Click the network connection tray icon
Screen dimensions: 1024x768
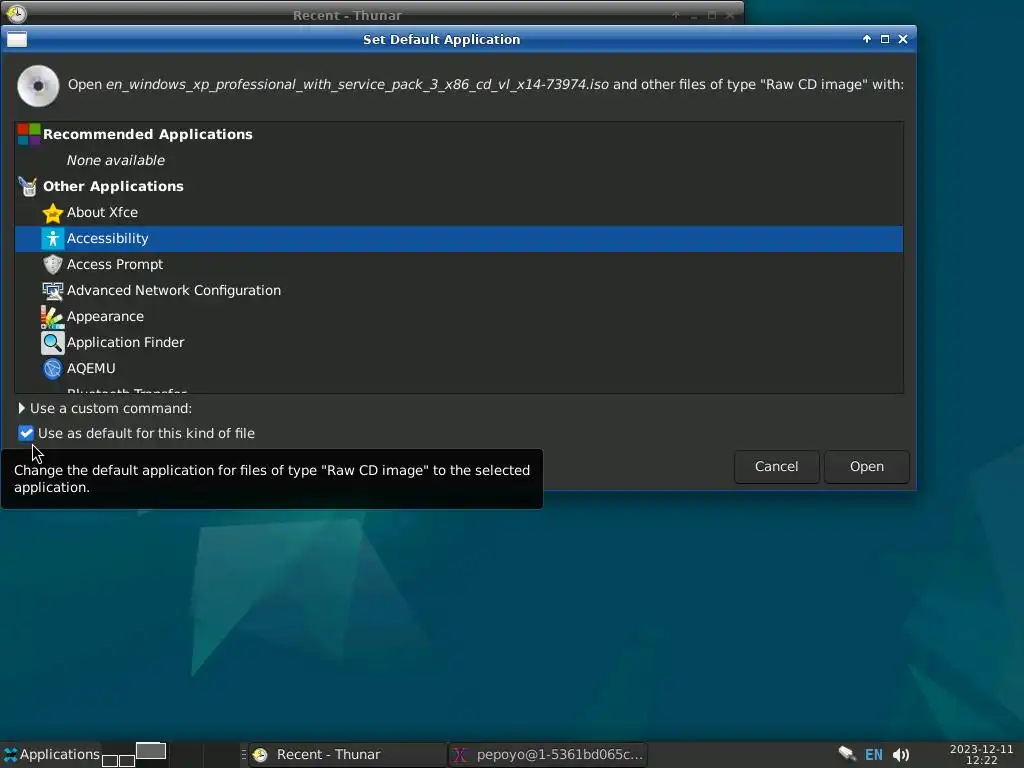pyautogui.click(x=847, y=754)
